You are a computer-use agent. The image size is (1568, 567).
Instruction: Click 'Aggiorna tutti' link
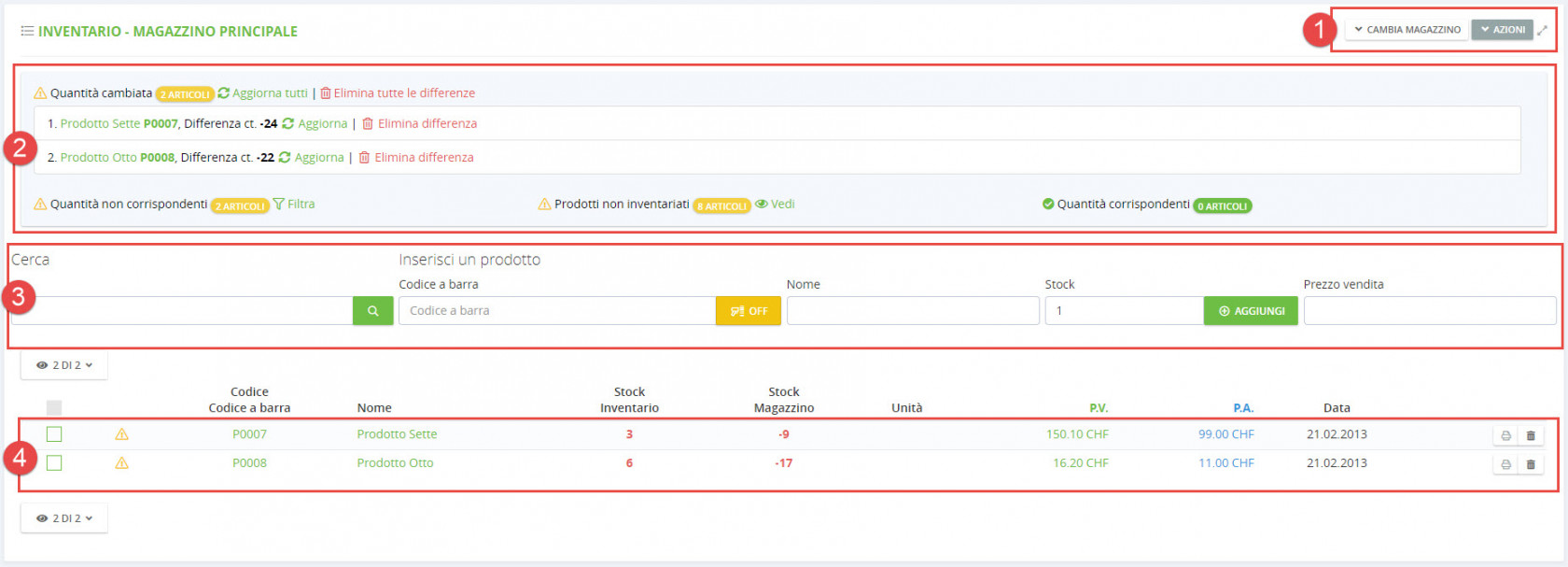click(269, 93)
